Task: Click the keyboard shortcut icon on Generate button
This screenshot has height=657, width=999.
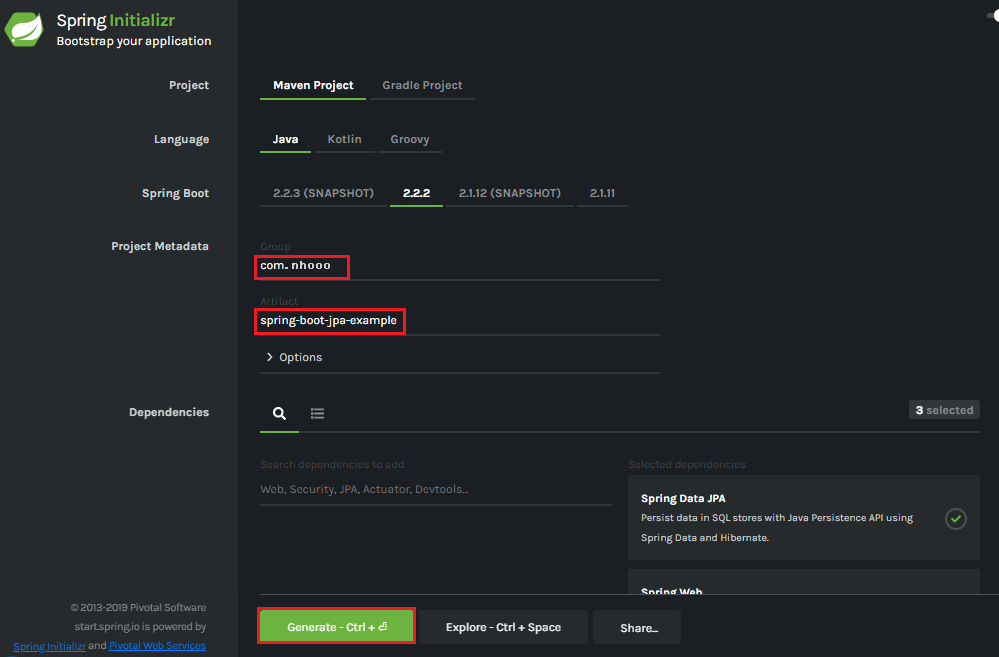Action: click(384, 625)
